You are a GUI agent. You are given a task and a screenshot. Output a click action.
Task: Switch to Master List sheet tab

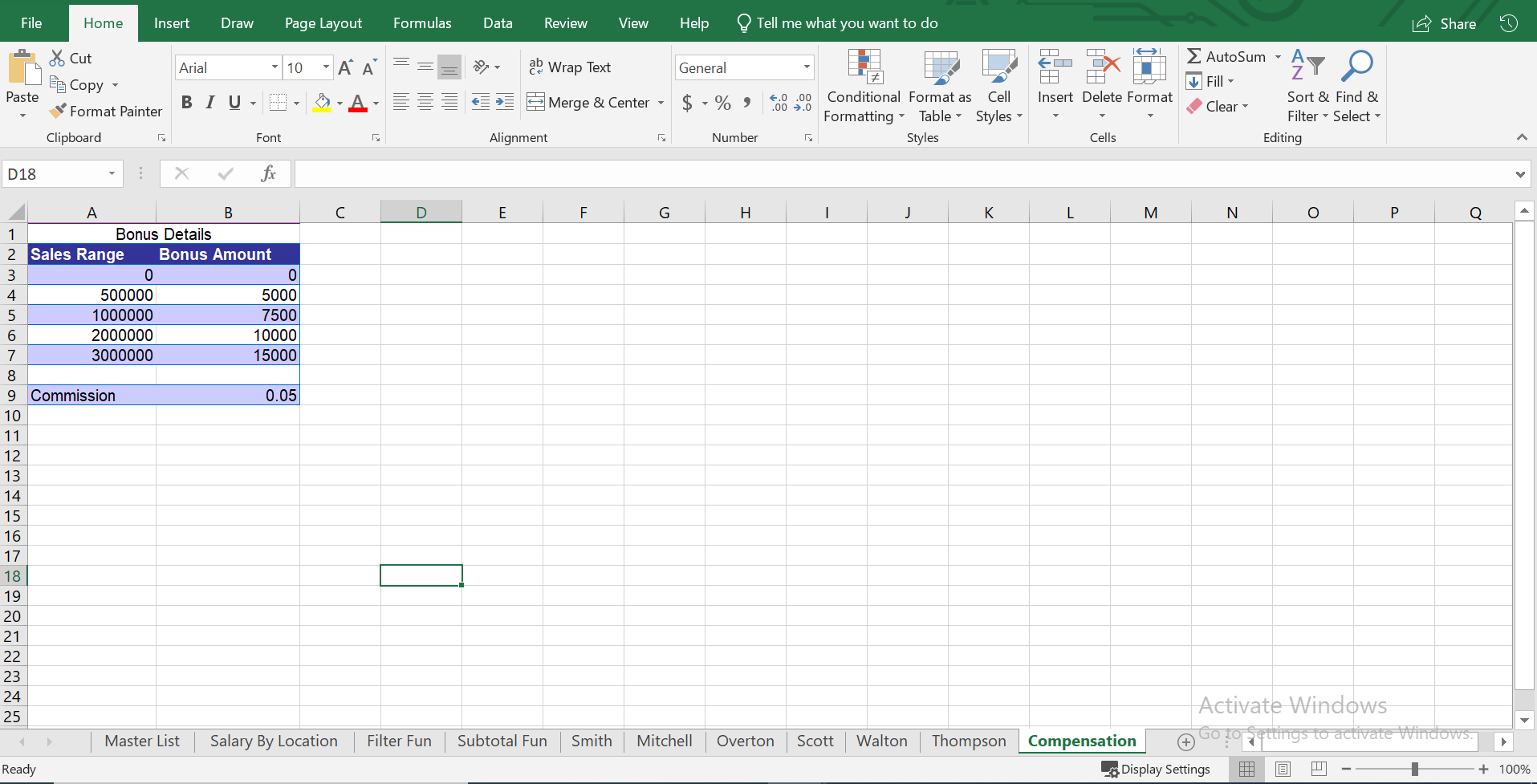pyautogui.click(x=142, y=741)
